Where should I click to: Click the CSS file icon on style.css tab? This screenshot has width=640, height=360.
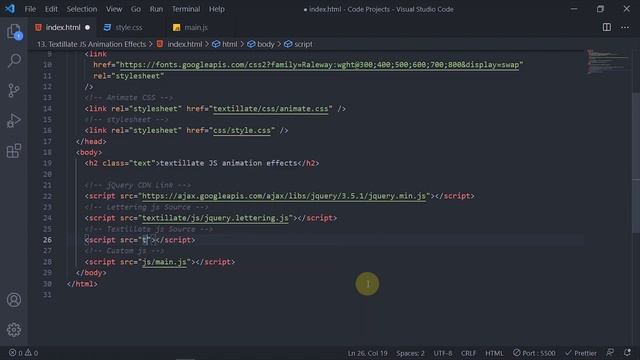click(x=107, y=27)
